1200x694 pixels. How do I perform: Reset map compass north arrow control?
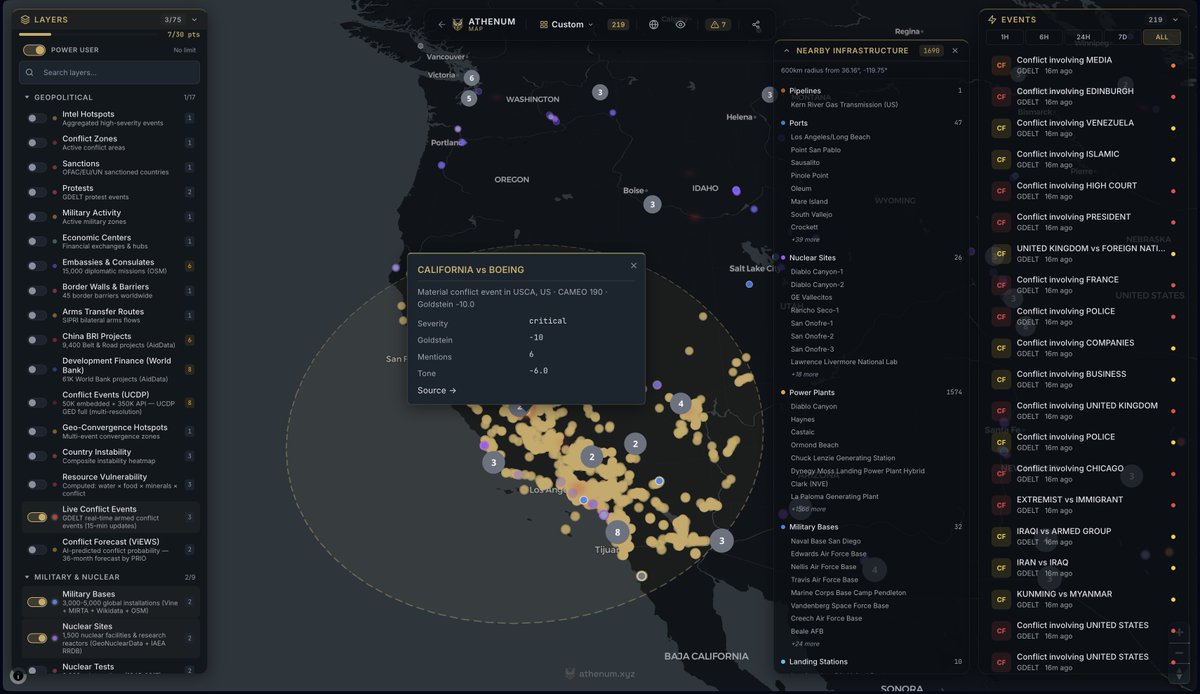[1180, 673]
